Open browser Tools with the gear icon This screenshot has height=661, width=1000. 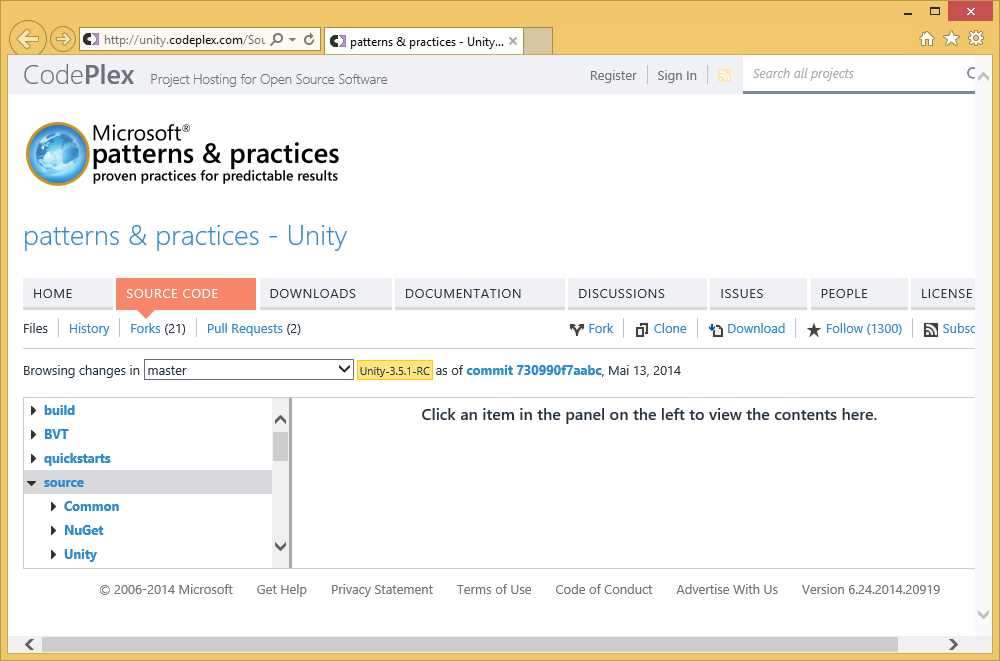(x=976, y=38)
